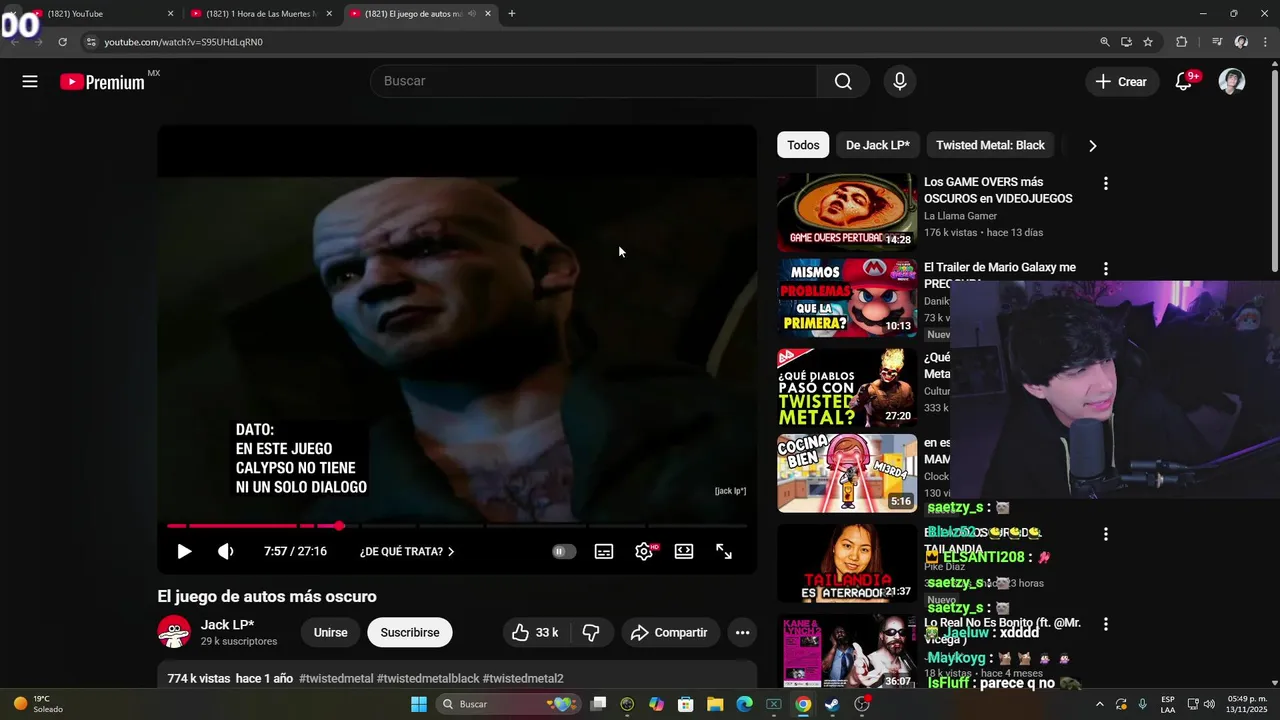Open Steam from the taskbar
Image resolution: width=1280 pixels, height=720 pixels.
pyautogui.click(x=832, y=704)
